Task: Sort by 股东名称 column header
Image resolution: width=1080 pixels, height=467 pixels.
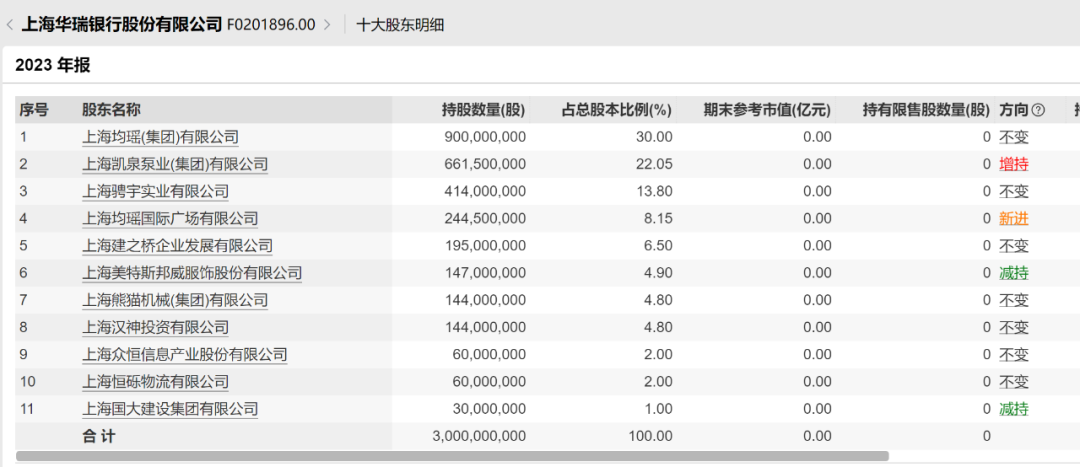Action: tap(111, 110)
